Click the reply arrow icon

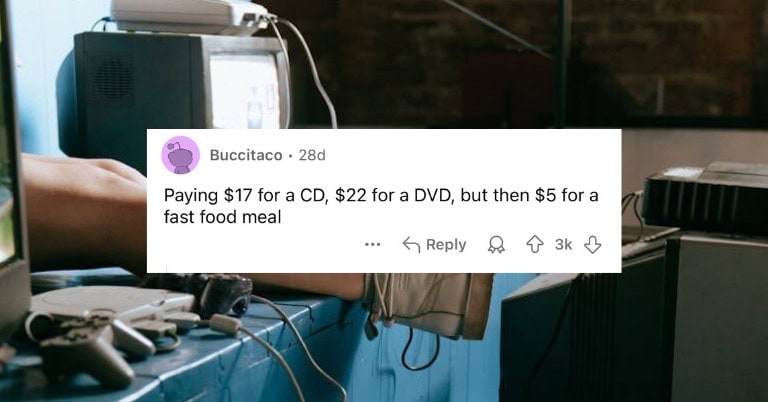[x=411, y=244]
